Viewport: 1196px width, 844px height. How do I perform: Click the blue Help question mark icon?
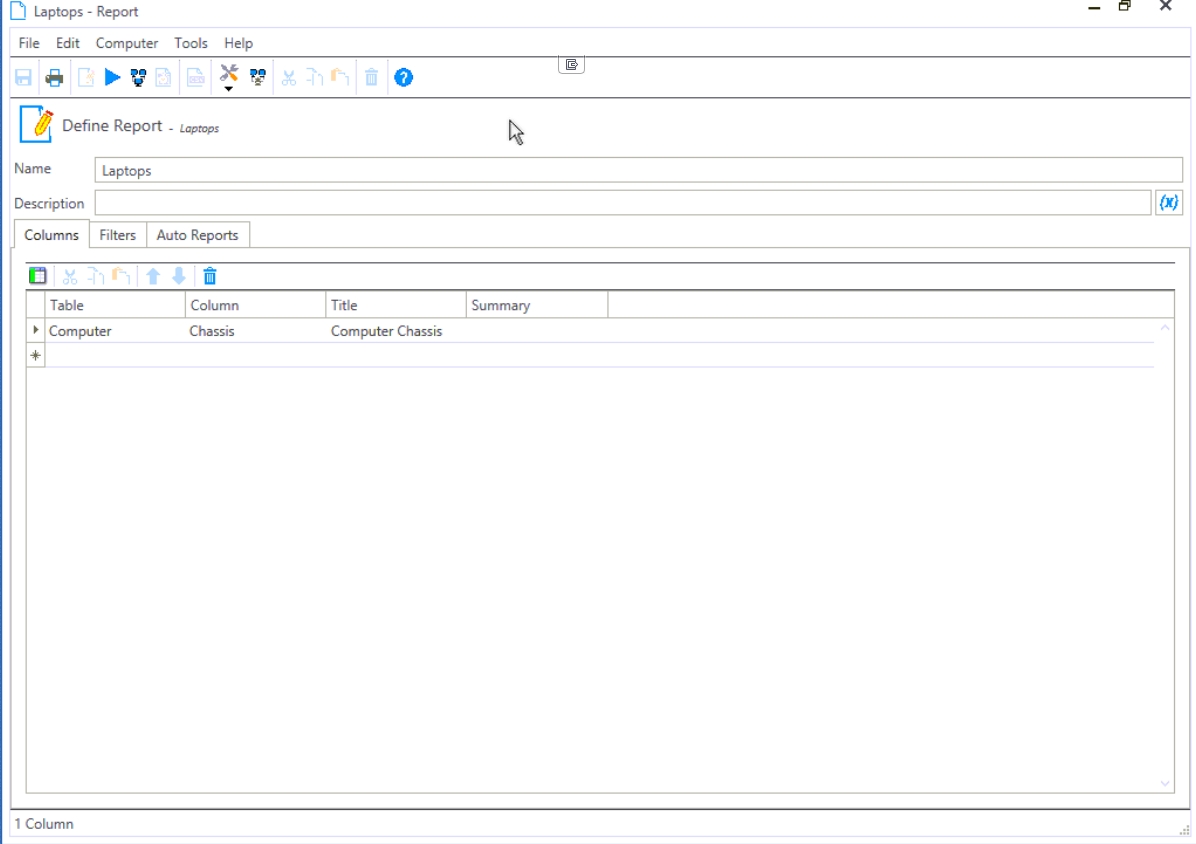click(x=403, y=78)
